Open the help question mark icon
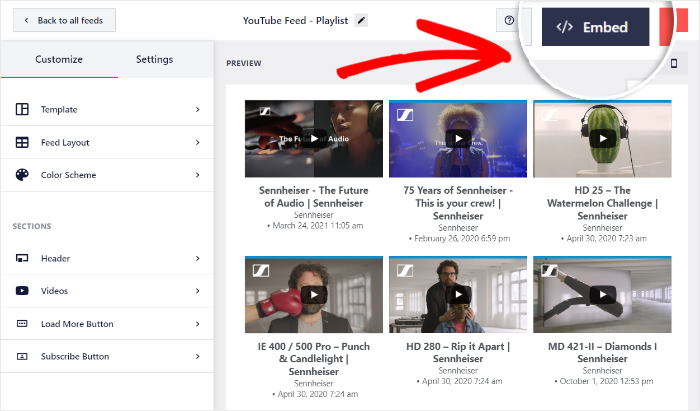Screen dimensions: 700x411 click(510, 20)
